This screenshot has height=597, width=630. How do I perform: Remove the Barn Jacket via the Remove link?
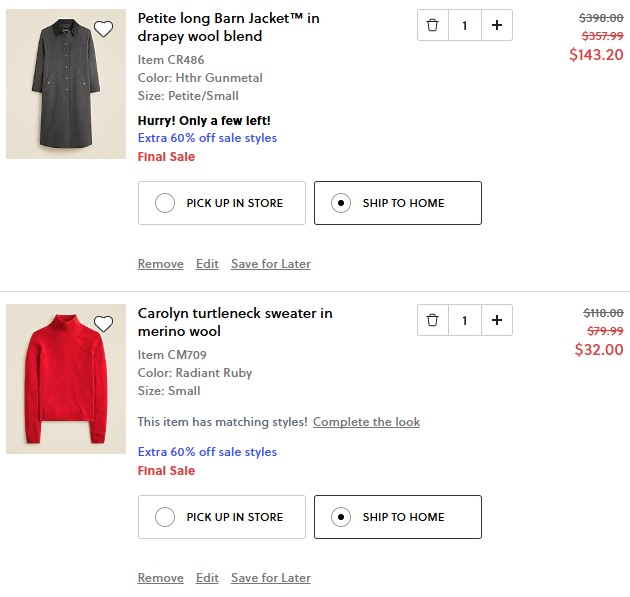click(160, 264)
